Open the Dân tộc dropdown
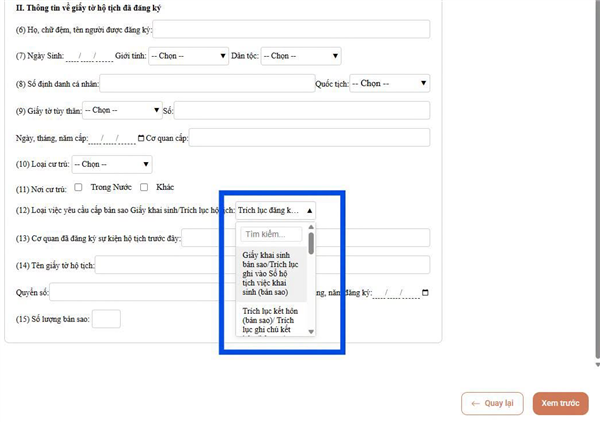Screen dimensions: 600x423 tap(301, 56)
